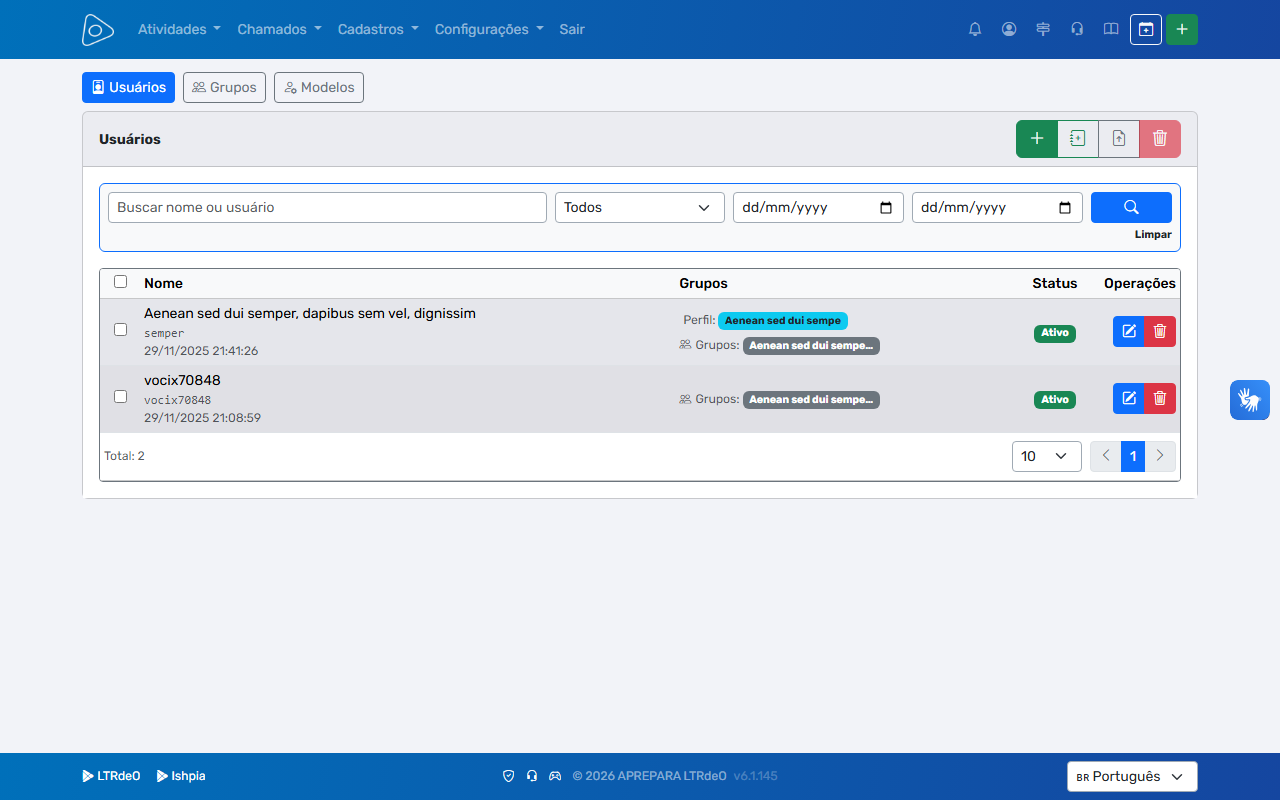Click the Limpar link

pyautogui.click(x=1153, y=235)
